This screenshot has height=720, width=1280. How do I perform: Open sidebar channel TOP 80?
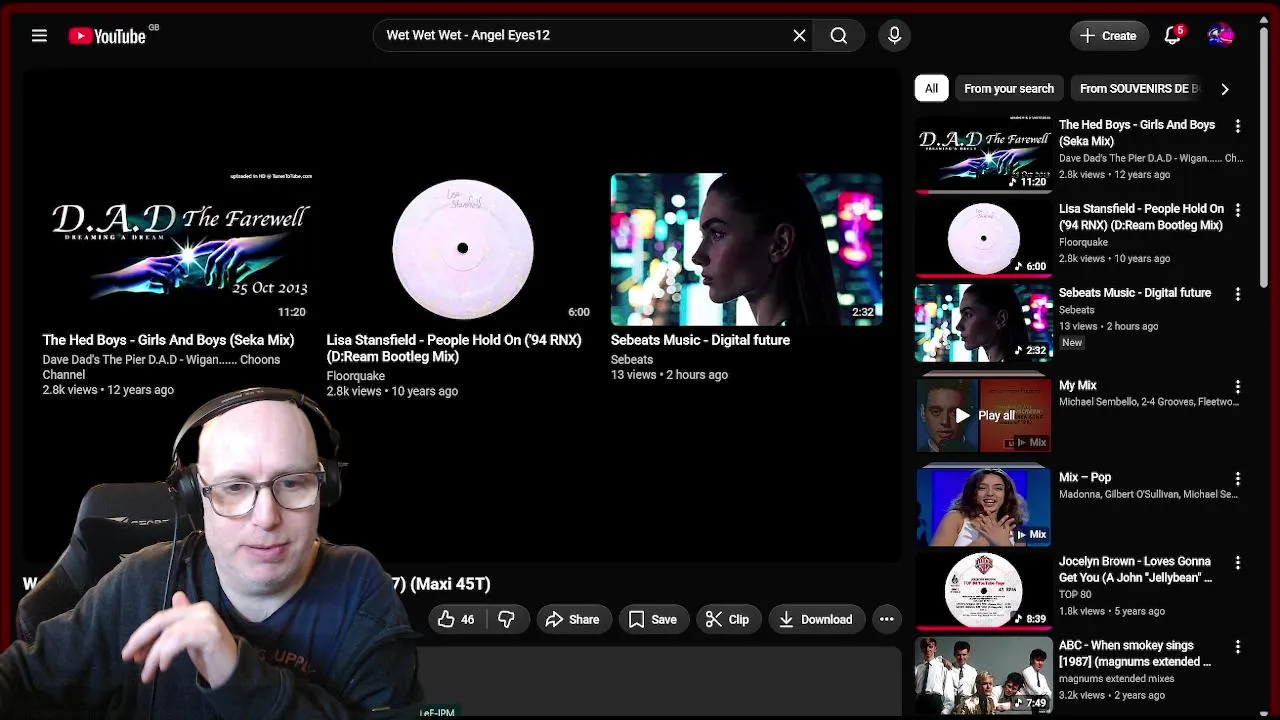click(1077, 594)
